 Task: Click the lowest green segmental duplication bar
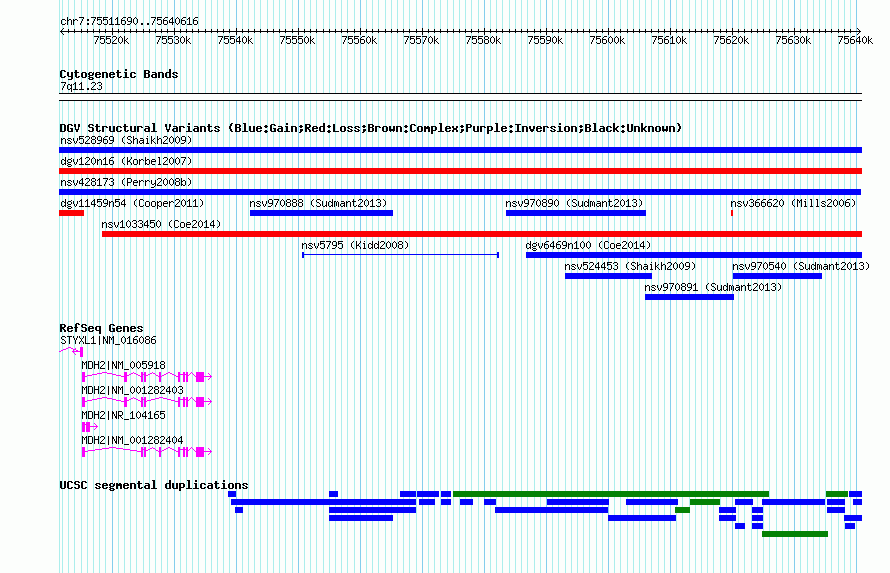point(795,534)
